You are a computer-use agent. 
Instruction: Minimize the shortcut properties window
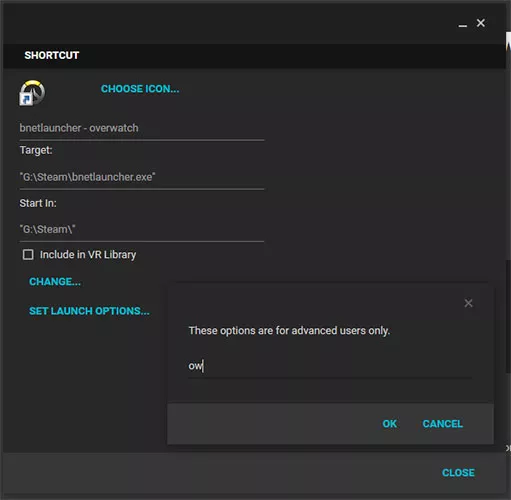(x=462, y=24)
